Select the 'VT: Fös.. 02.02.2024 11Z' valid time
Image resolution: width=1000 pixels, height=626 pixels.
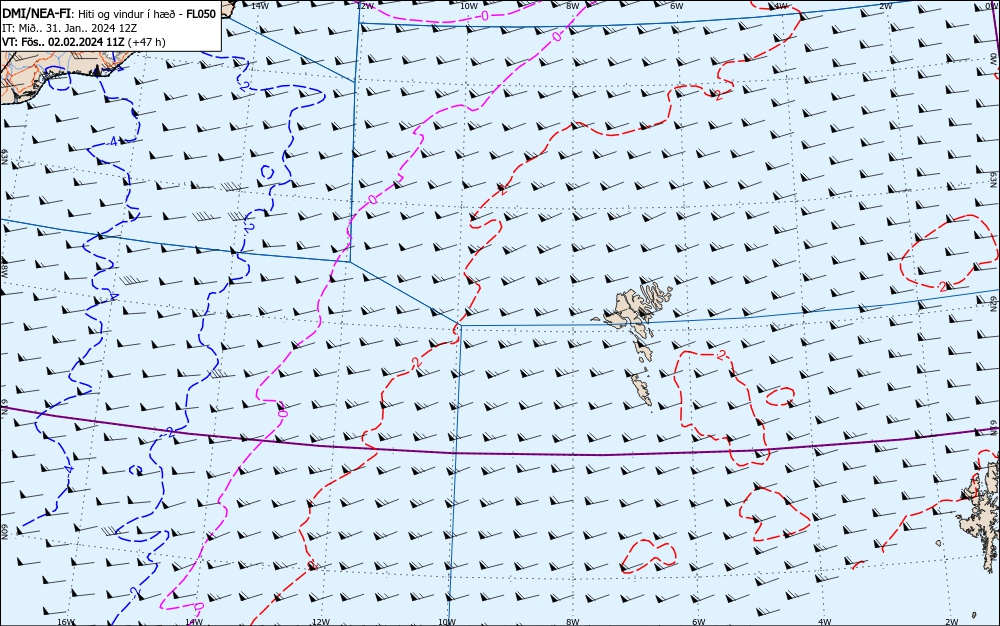(63, 42)
